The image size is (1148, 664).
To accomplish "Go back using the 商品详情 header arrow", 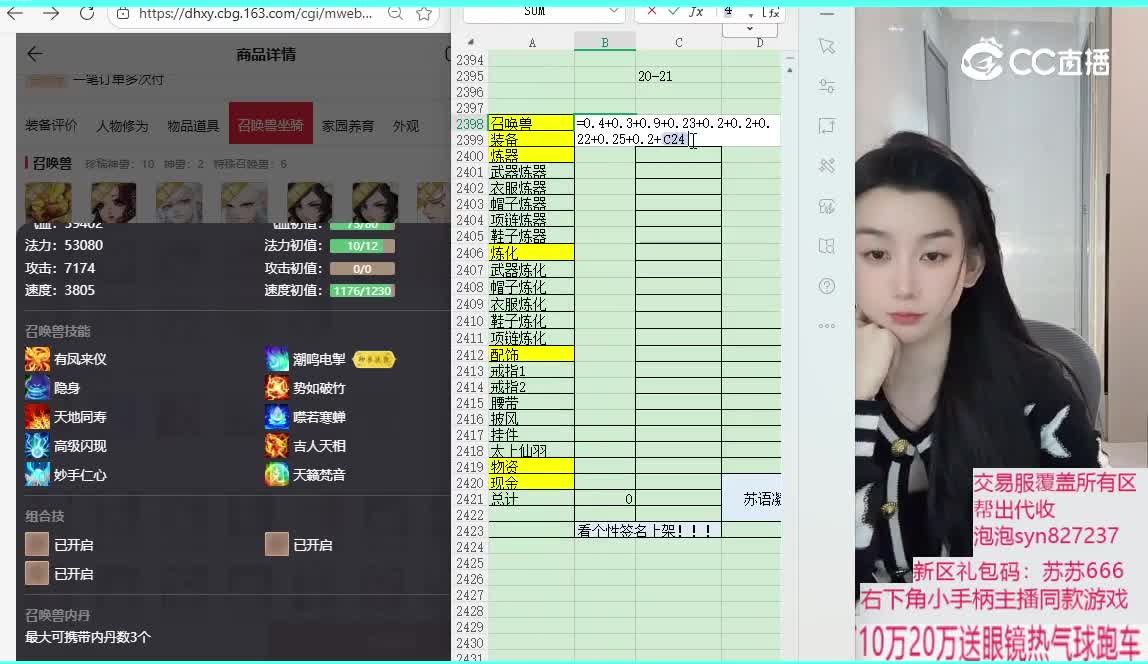I will 35,54.
